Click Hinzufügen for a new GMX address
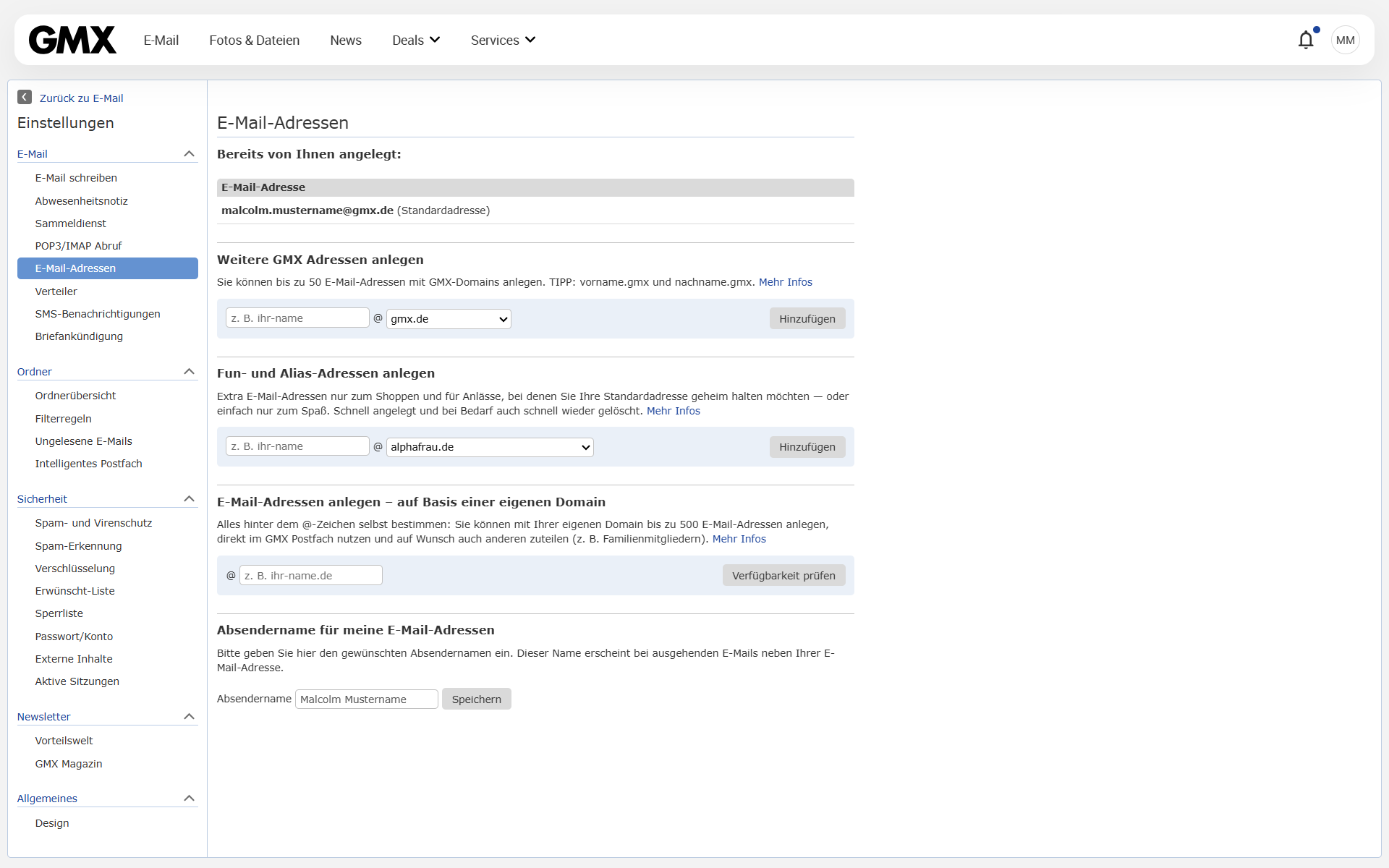The height and width of the screenshot is (868, 1389). click(x=807, y=318)
